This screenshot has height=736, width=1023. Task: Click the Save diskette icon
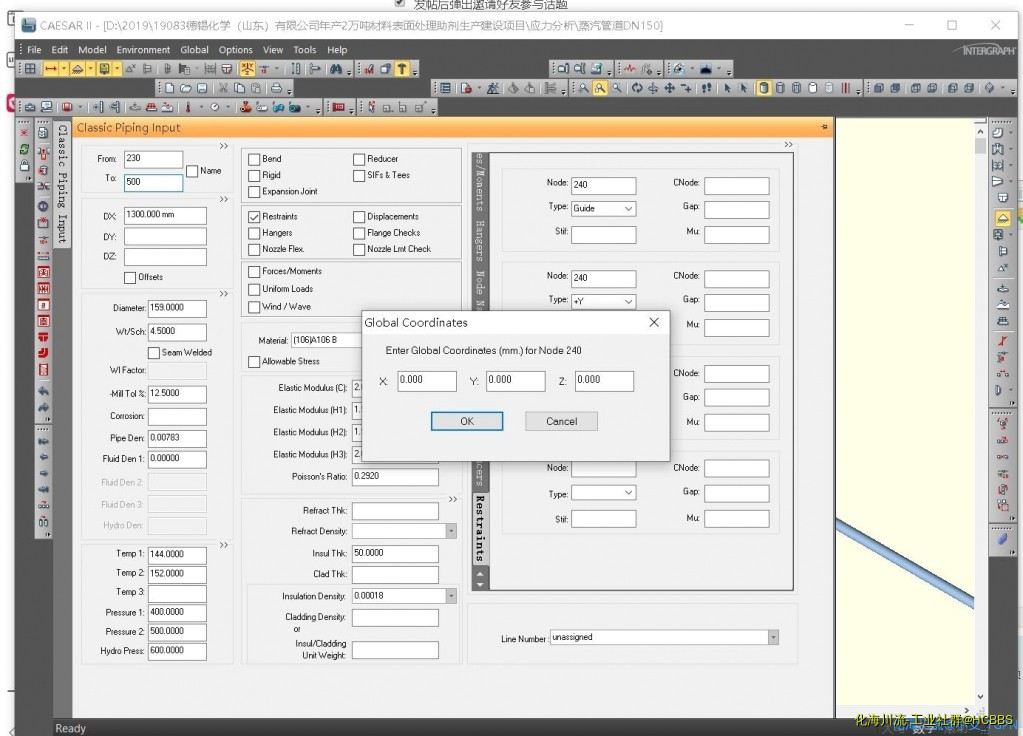pos(202,88)
